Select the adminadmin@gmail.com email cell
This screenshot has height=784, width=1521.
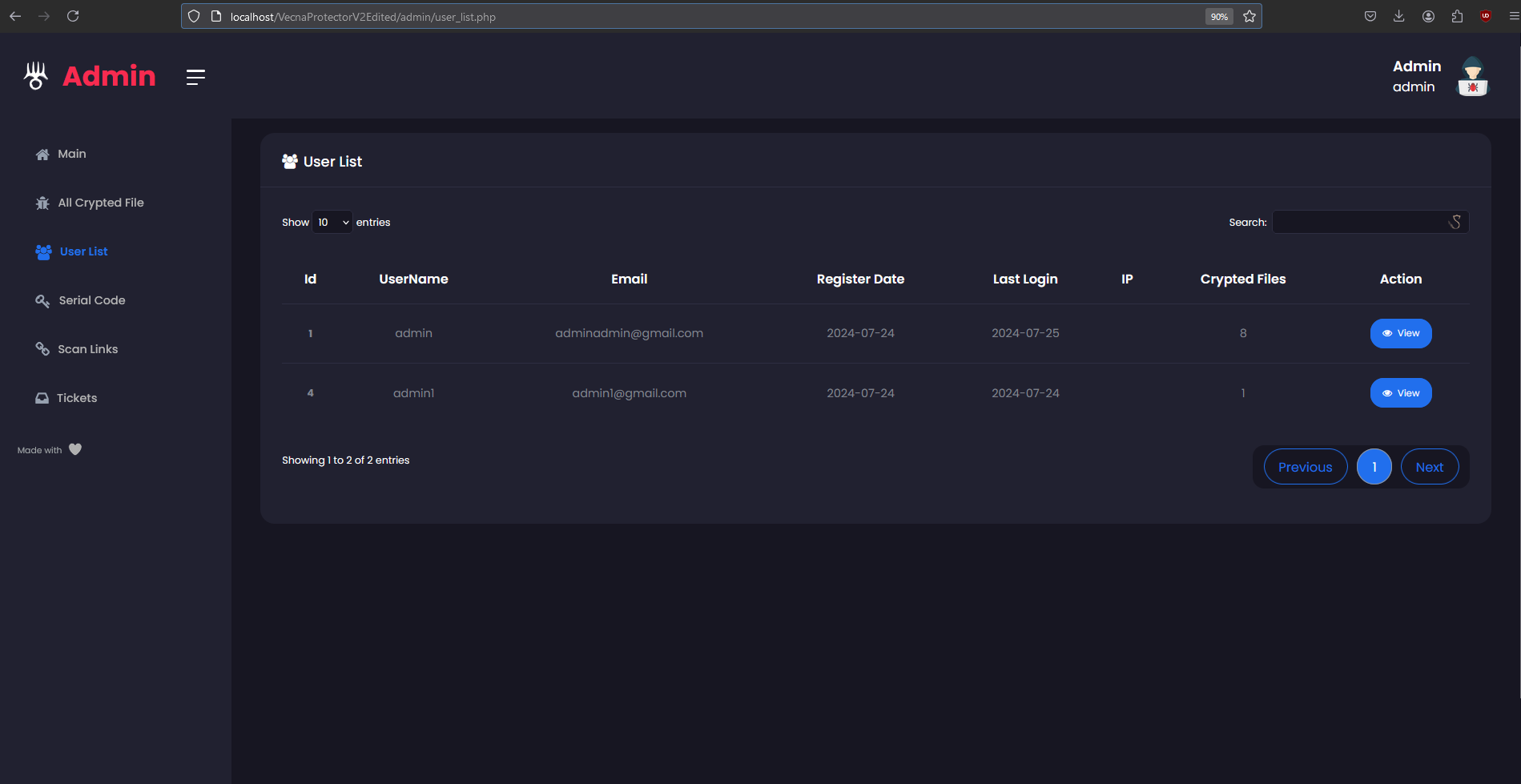click(x=630, y=333)
